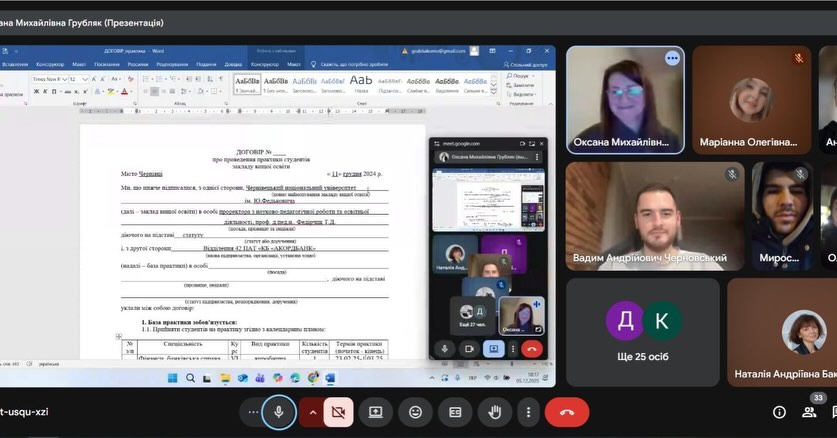837x438 pixels.
Task: Click Windows Start button in shared taskbar
Action: point(172,377)
